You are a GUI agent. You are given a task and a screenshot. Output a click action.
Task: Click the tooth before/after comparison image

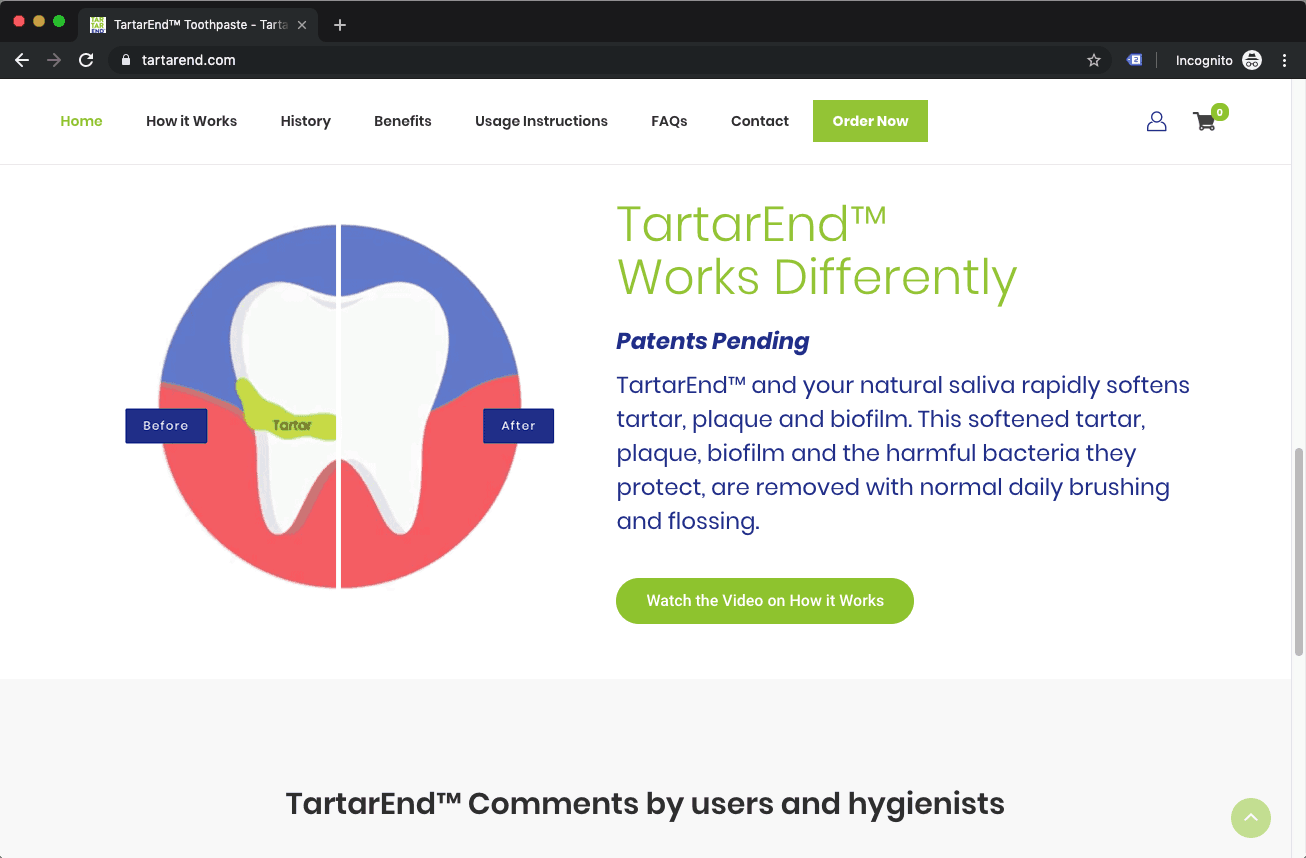click(340, 406)
